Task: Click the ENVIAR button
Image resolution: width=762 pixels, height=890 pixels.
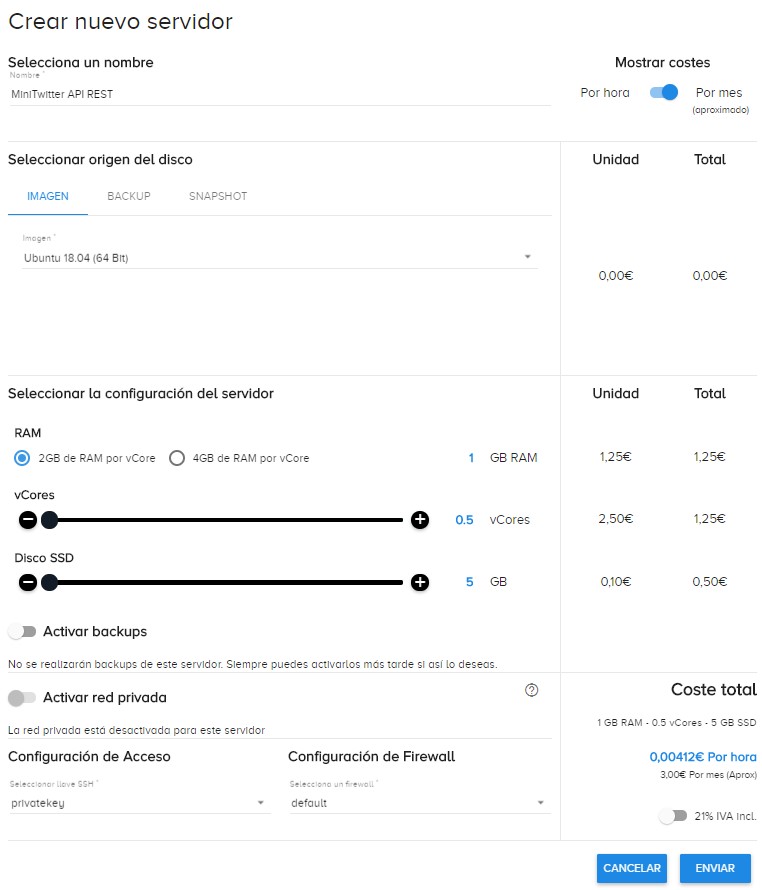Action: coord(715,868)
